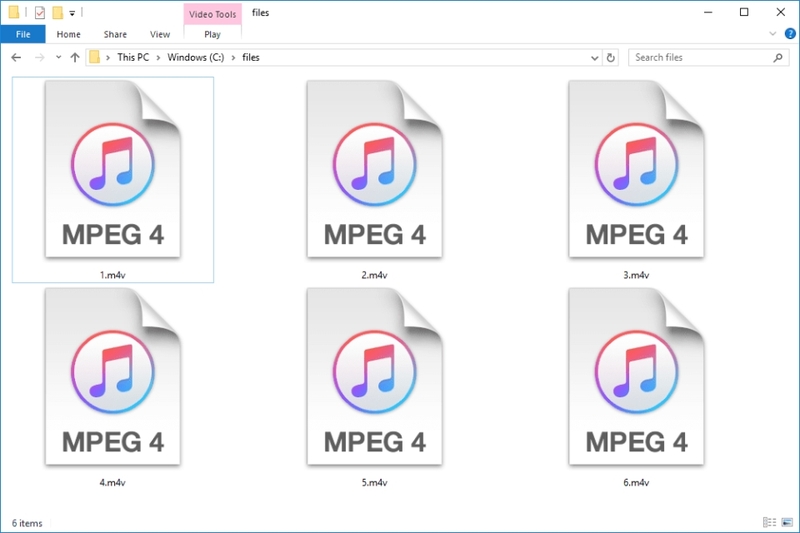This screenshot has height=533, width=800.
Task: Click the Properties icon in Quick Access Toolbar
Action: (x=39, y=13)
